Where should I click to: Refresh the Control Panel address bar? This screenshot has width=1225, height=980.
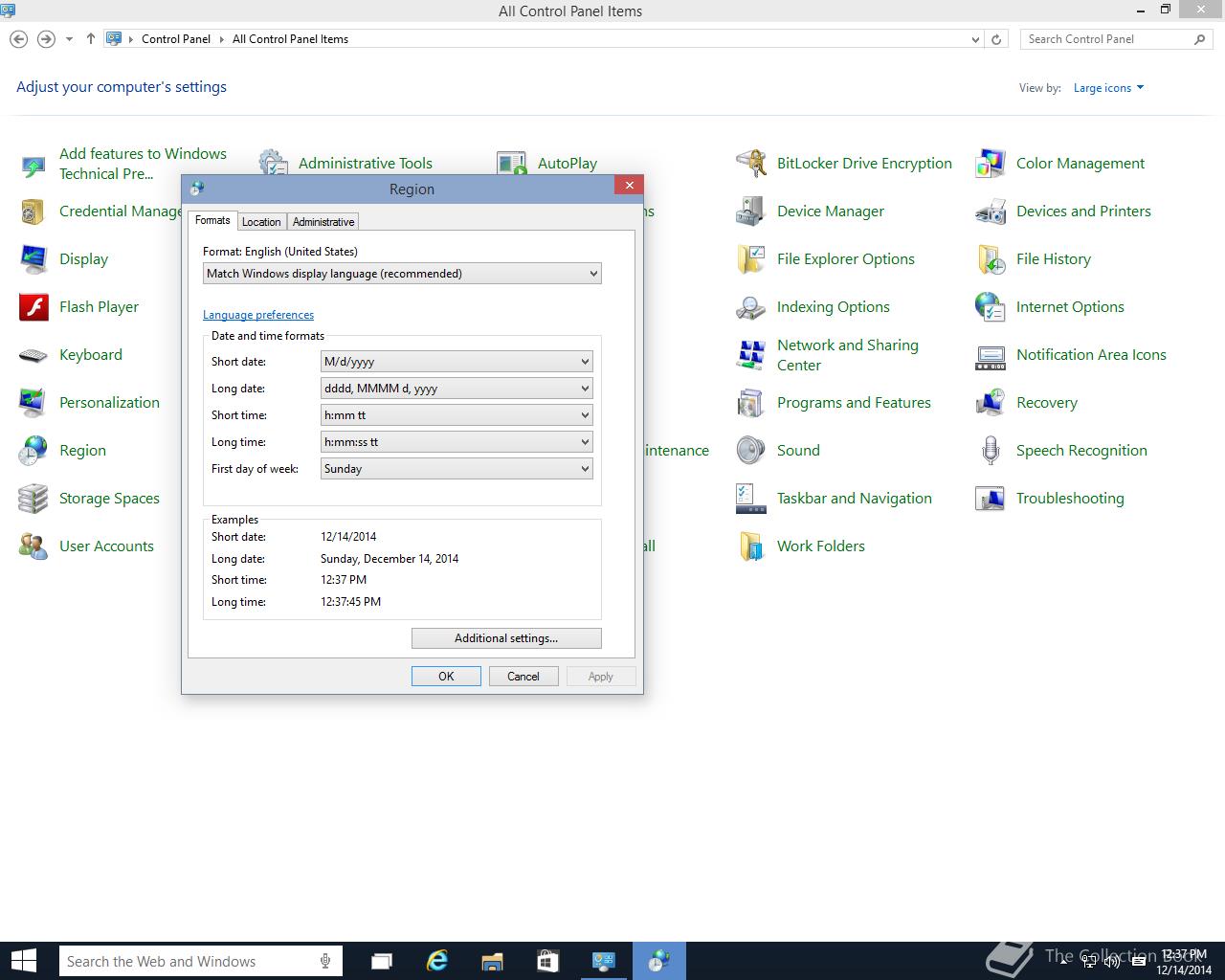pyautogui.click(x=996, y=39)
